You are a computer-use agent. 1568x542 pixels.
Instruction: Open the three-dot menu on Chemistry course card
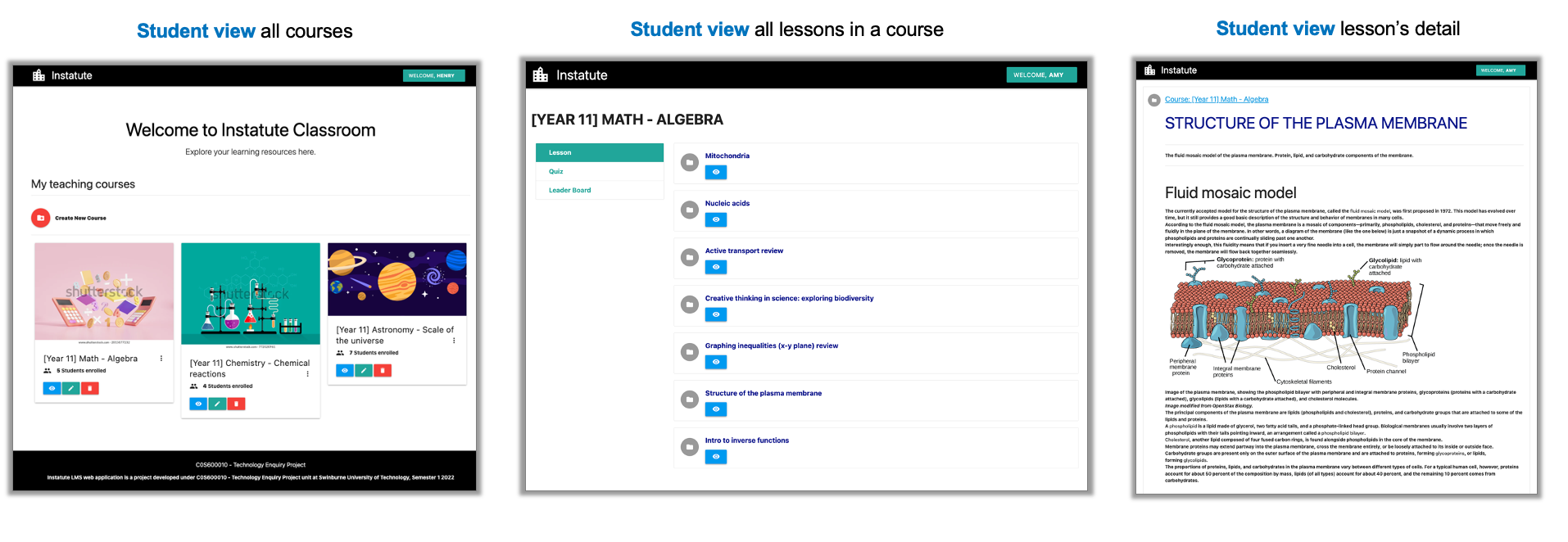point(308,374)
